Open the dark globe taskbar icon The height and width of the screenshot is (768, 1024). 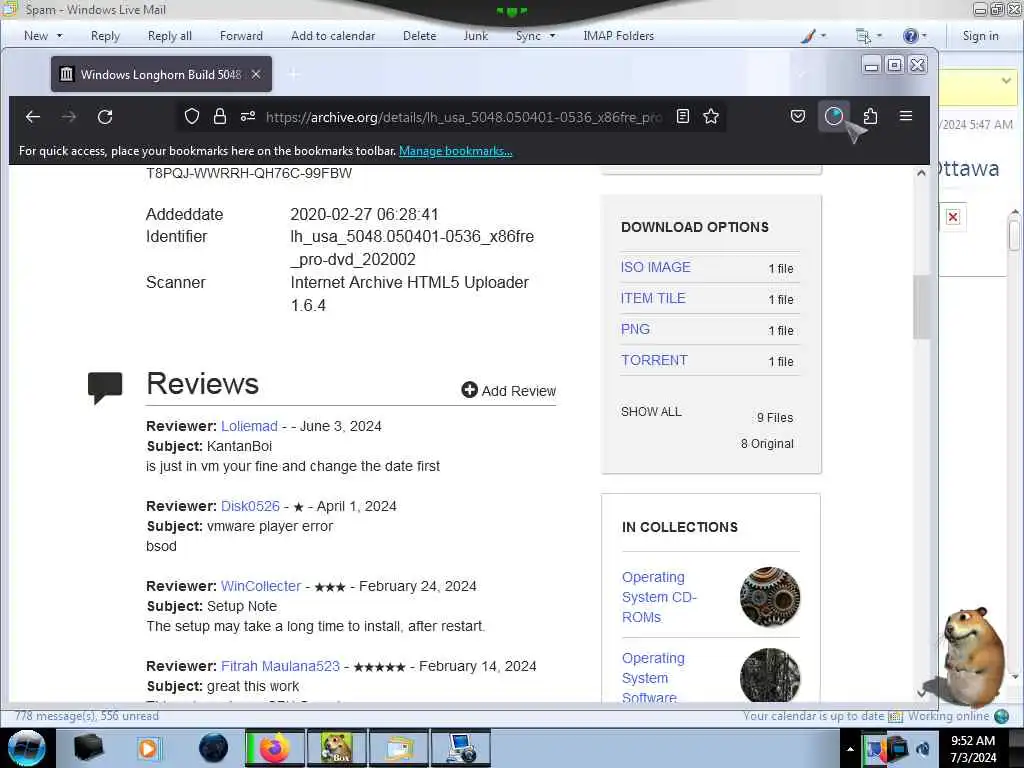click(213, 748)
